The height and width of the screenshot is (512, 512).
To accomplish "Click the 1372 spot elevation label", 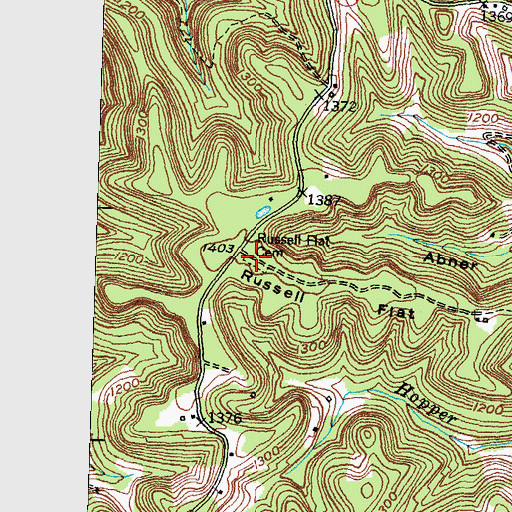I will click(x=340, y=107).
